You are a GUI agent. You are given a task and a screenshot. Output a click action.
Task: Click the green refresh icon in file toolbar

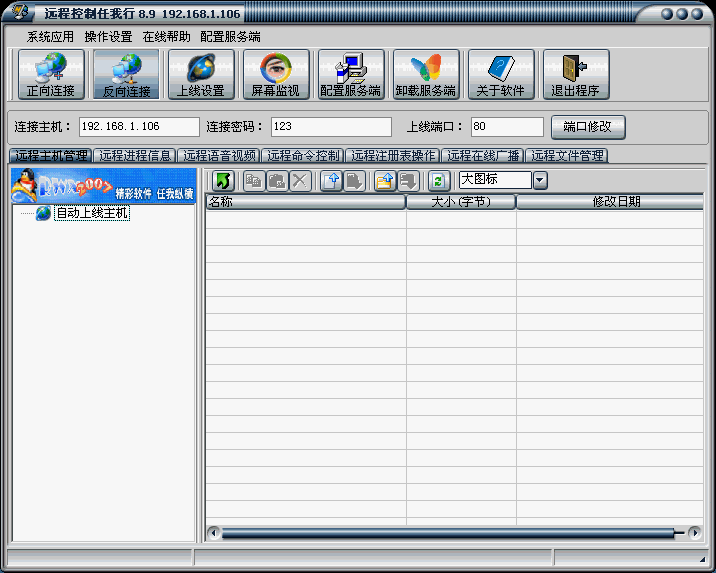coord(438,181)
